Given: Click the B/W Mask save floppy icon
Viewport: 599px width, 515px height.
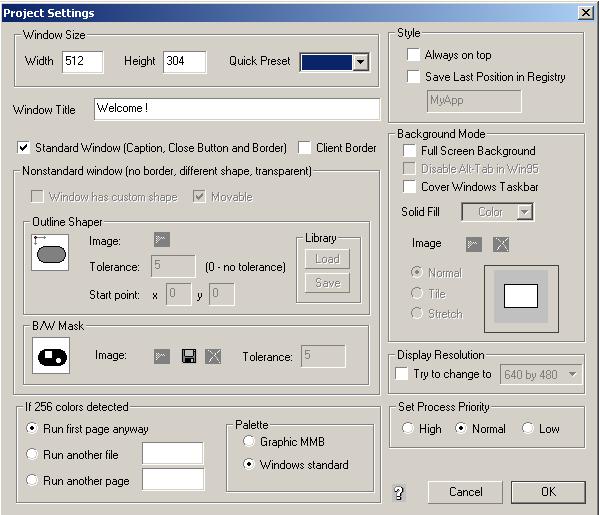Looking at the screenshot, I should (x=189, y=356).
